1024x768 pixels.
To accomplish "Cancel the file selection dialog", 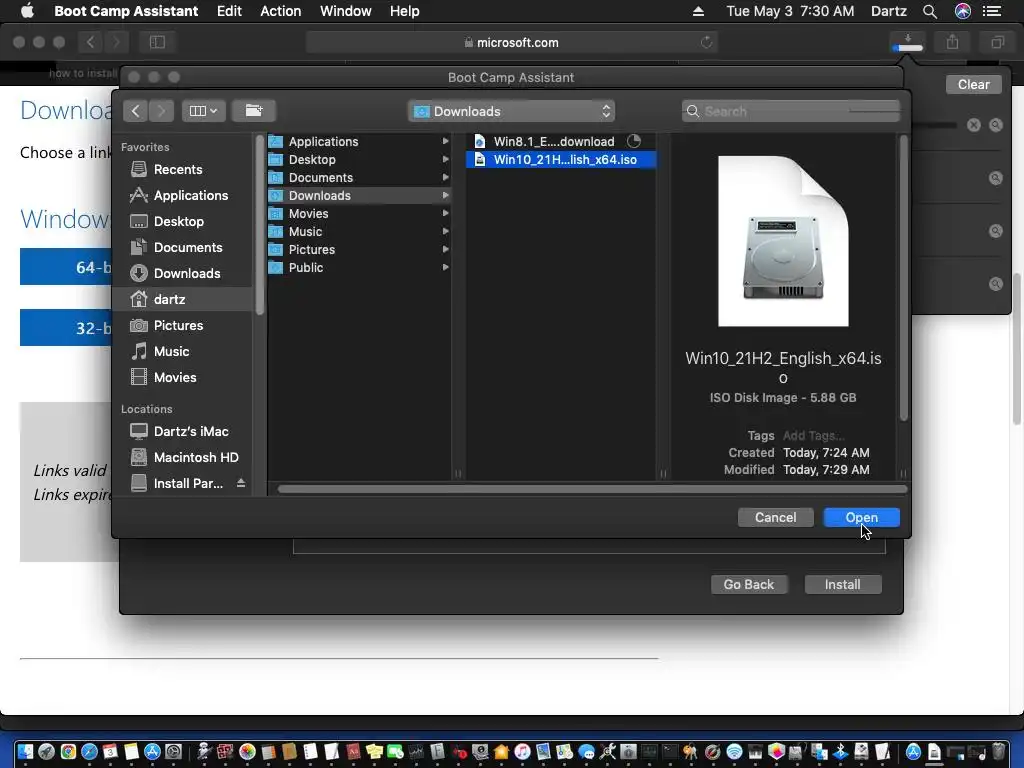I will 775,517.
